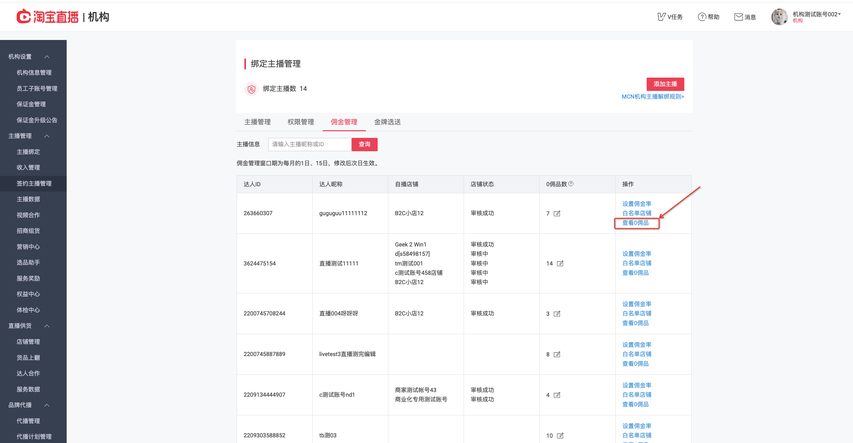This screenshot has width=853, height=443.
Task: Select the 佣金管理 tab
Action: [344, 122]
